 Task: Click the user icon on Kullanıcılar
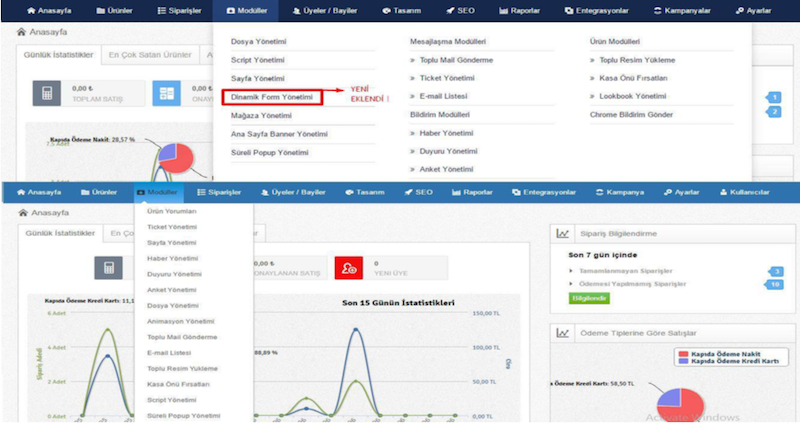coord(723,192)
